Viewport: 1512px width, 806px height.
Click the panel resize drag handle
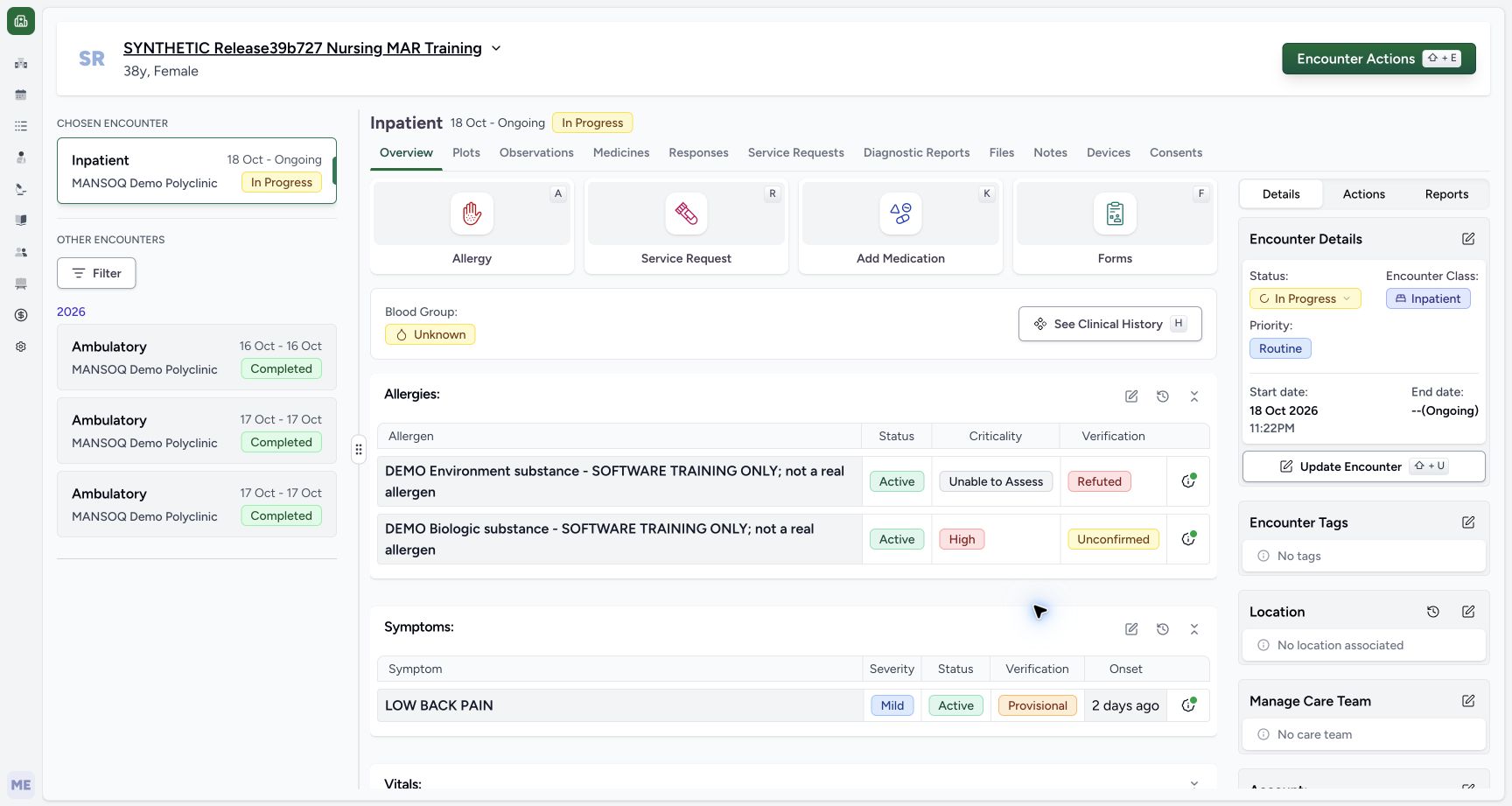point(359,450)
